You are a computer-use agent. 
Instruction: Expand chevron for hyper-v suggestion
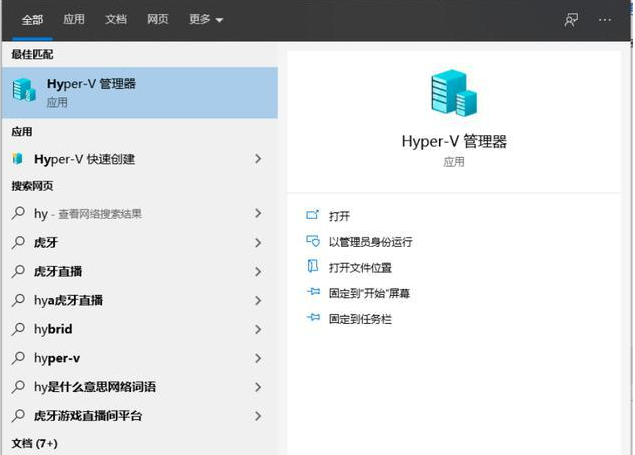coord(258,359)
